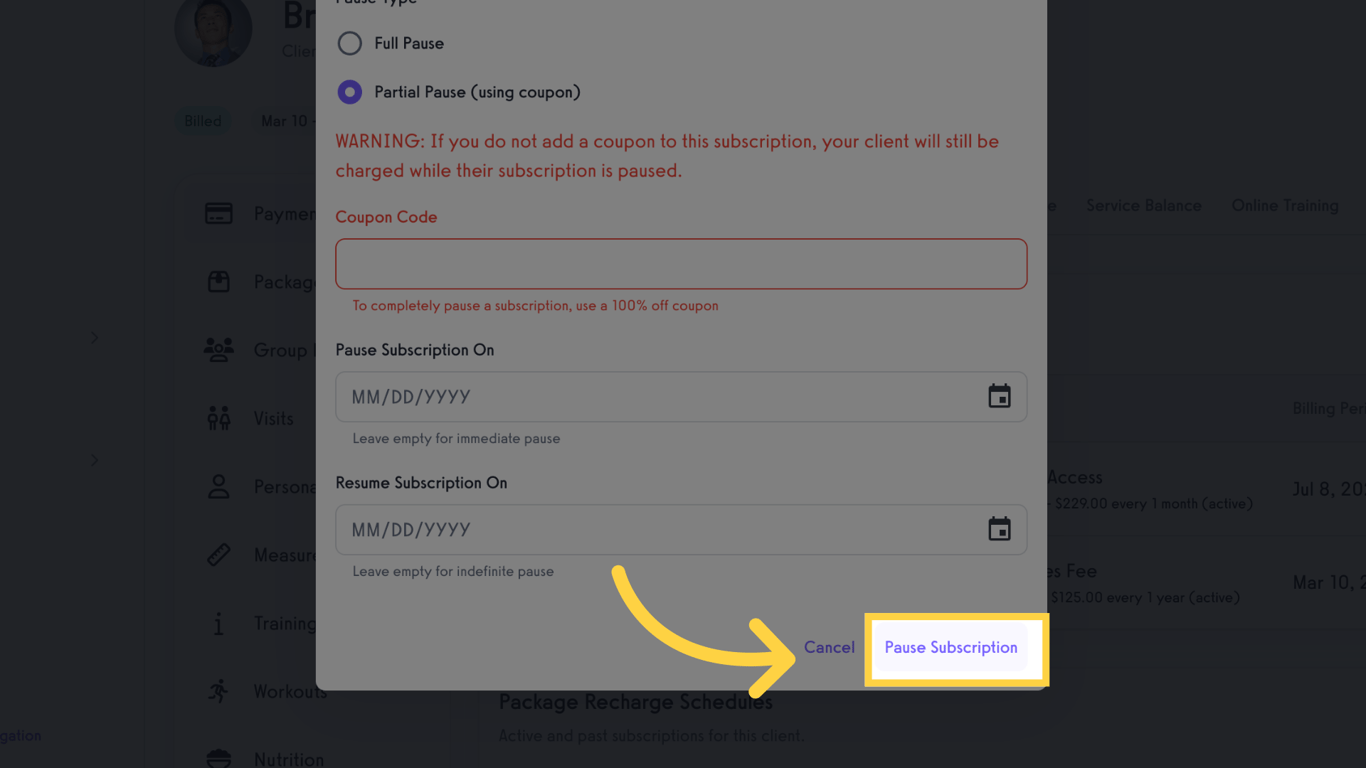This screenshot has width=1366, height=768.
Task: Select the Payments sidebar icon
Action: [218, 213]
